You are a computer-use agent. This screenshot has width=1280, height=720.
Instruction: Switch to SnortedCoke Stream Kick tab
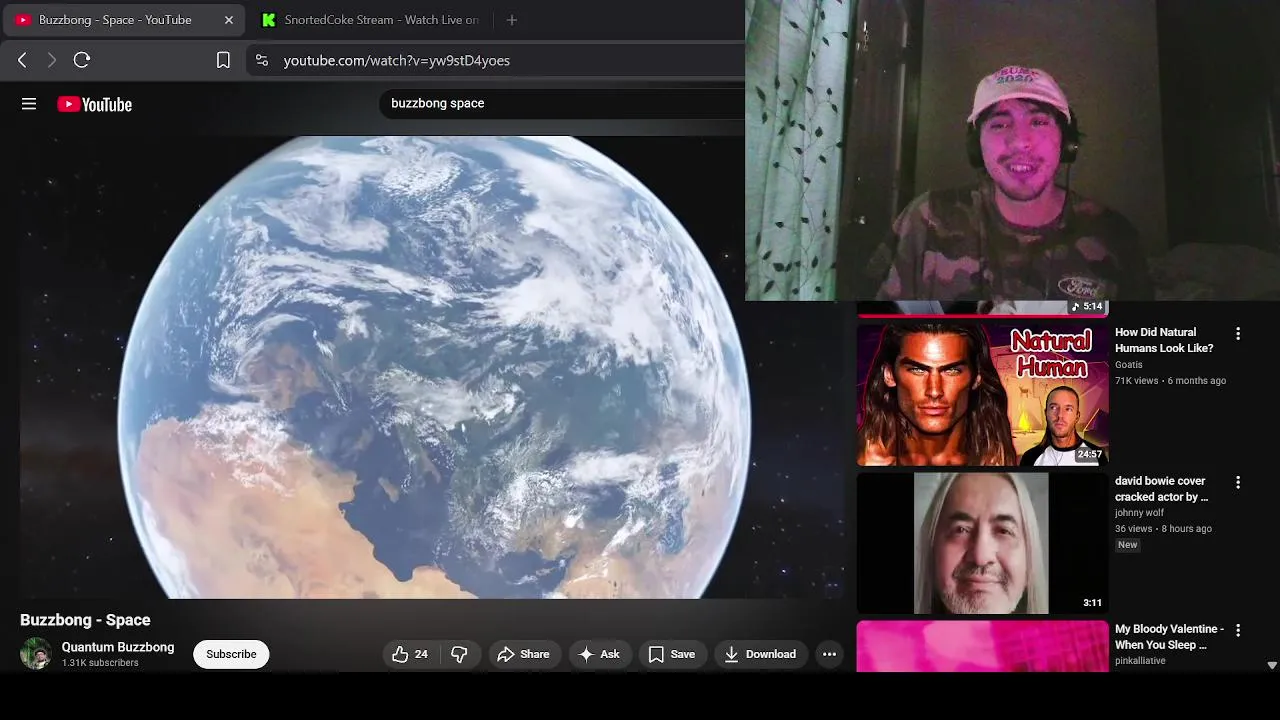point(370,20)
